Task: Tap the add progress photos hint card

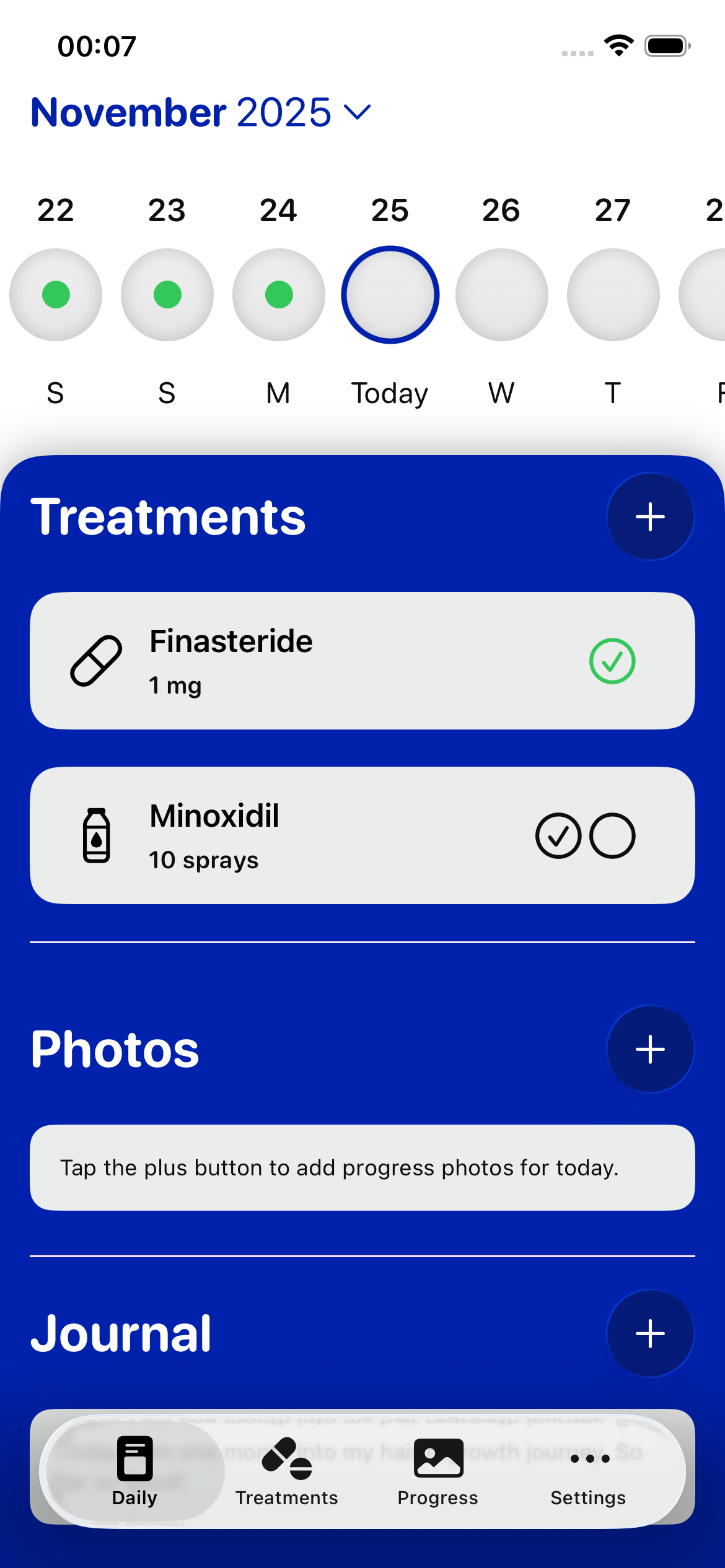Action: [362, 1167]
